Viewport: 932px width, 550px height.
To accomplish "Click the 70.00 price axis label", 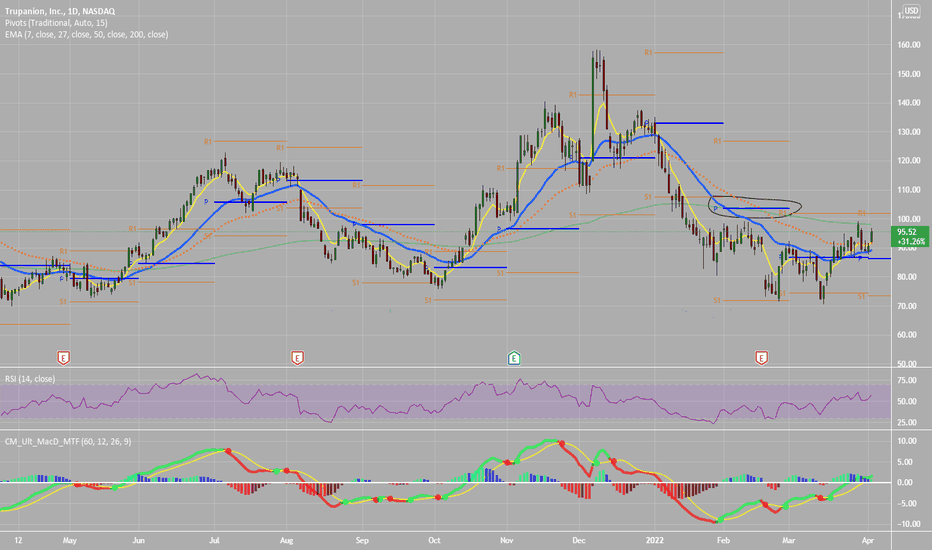I will pyautogui.click(x=907, y=306).
